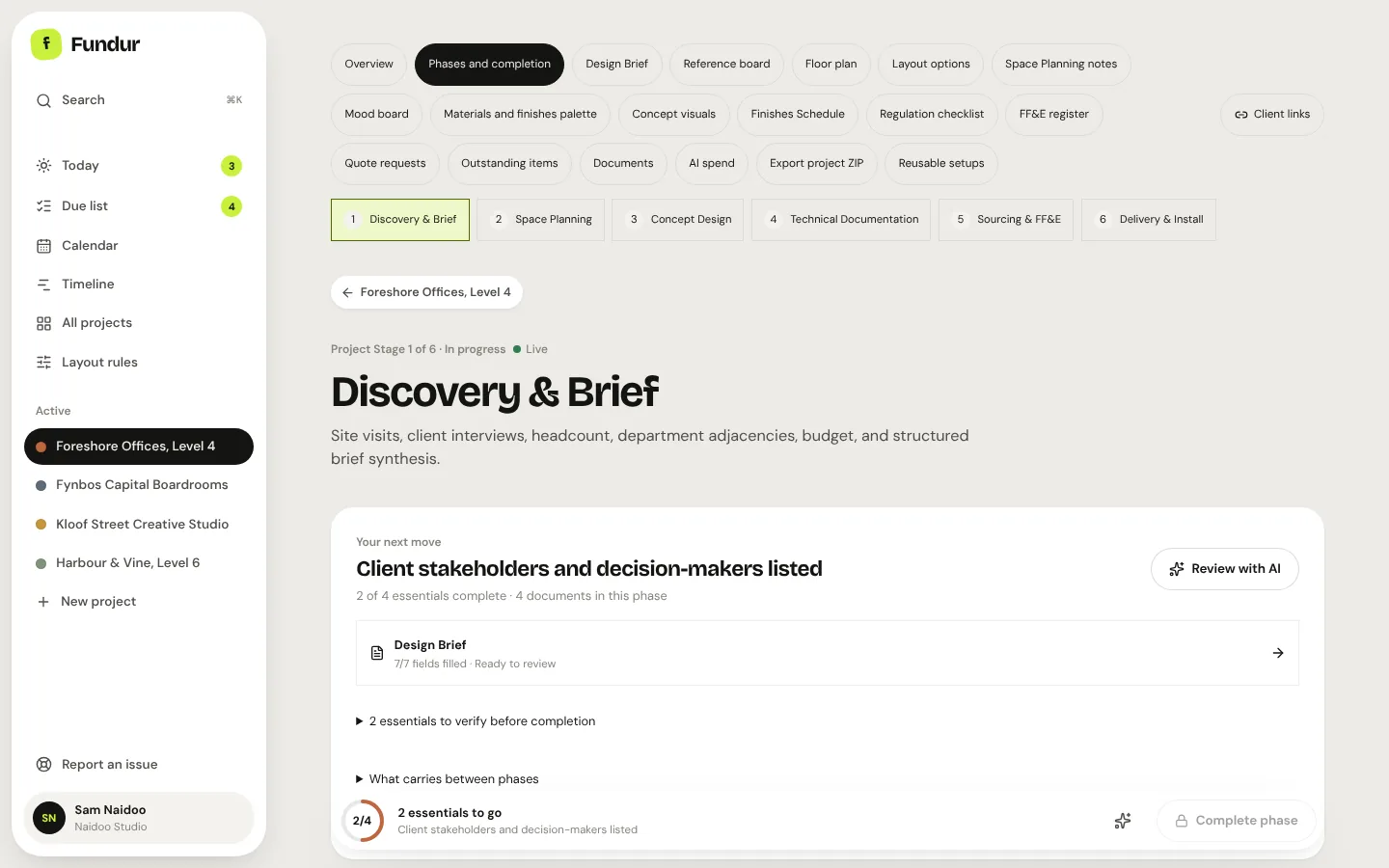Select phase 3 Concept Design
The image size is (1389, 868).
tap(677, 220)
